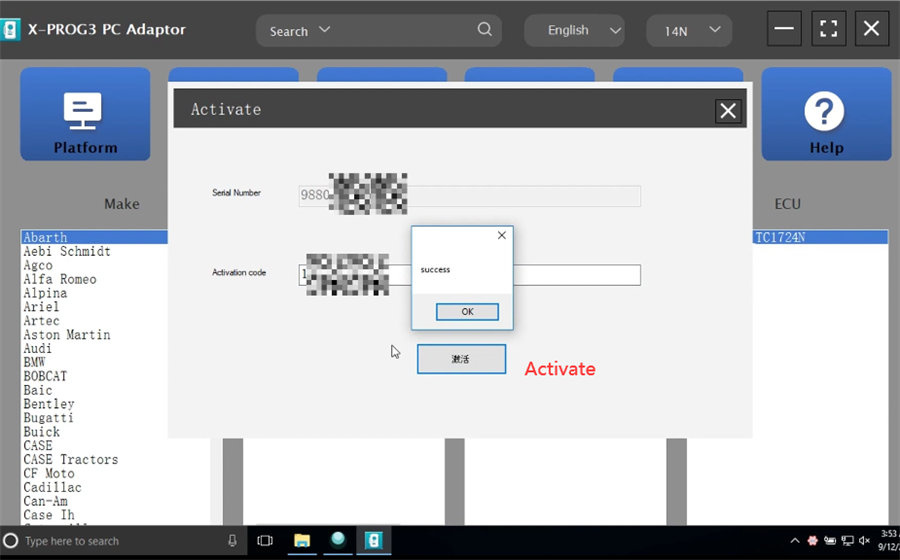The height and width of the screenshot is (560, 900).
Task: Select Abarth in the Make list
Action: pyautogui.click(x=94, y=237)
